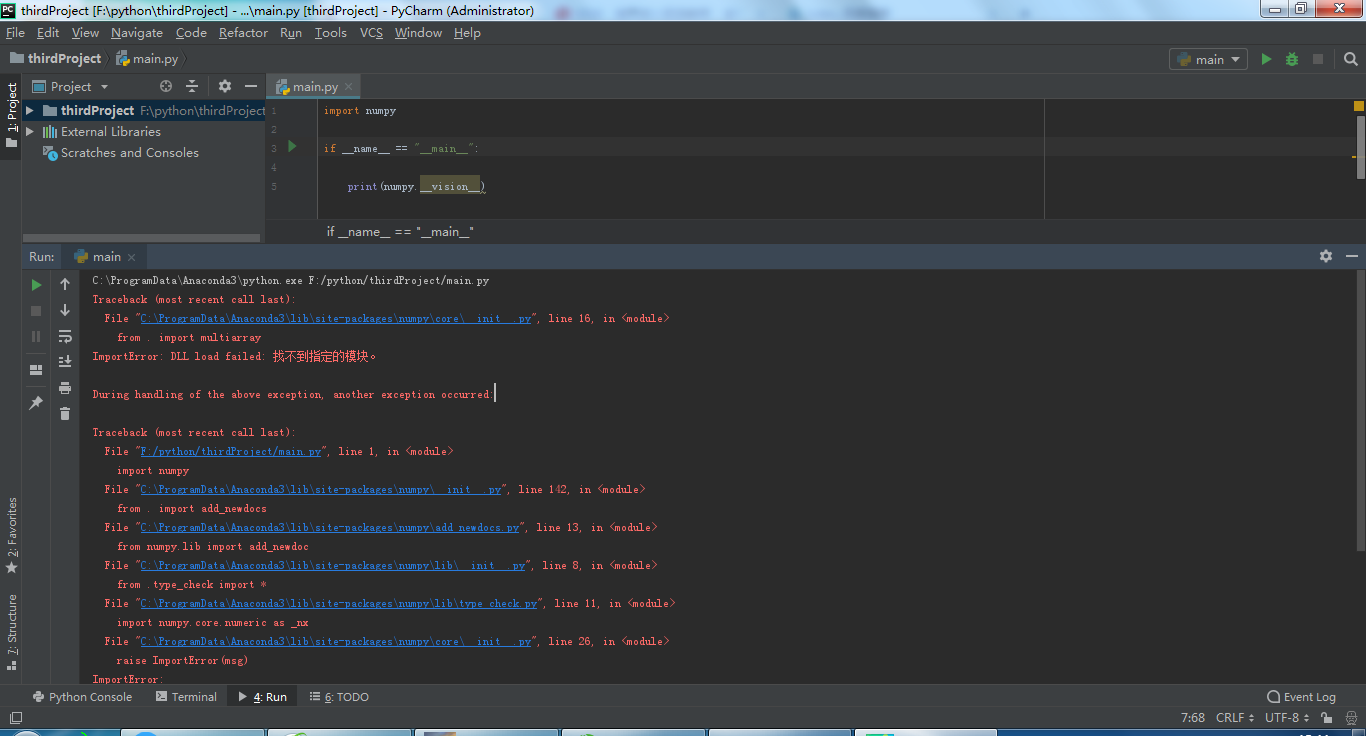1366x736 pixels.
Task: Open UTF-8 encoding dropdown
Action: pos(1288,718)
